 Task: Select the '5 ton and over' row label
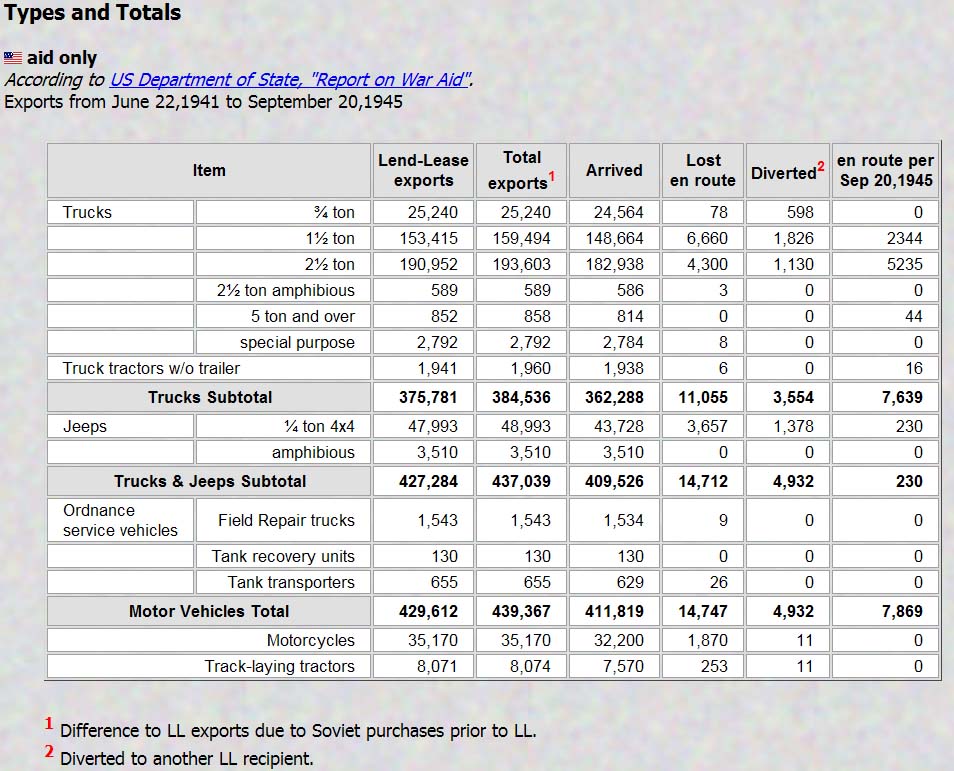click(302, 316)
